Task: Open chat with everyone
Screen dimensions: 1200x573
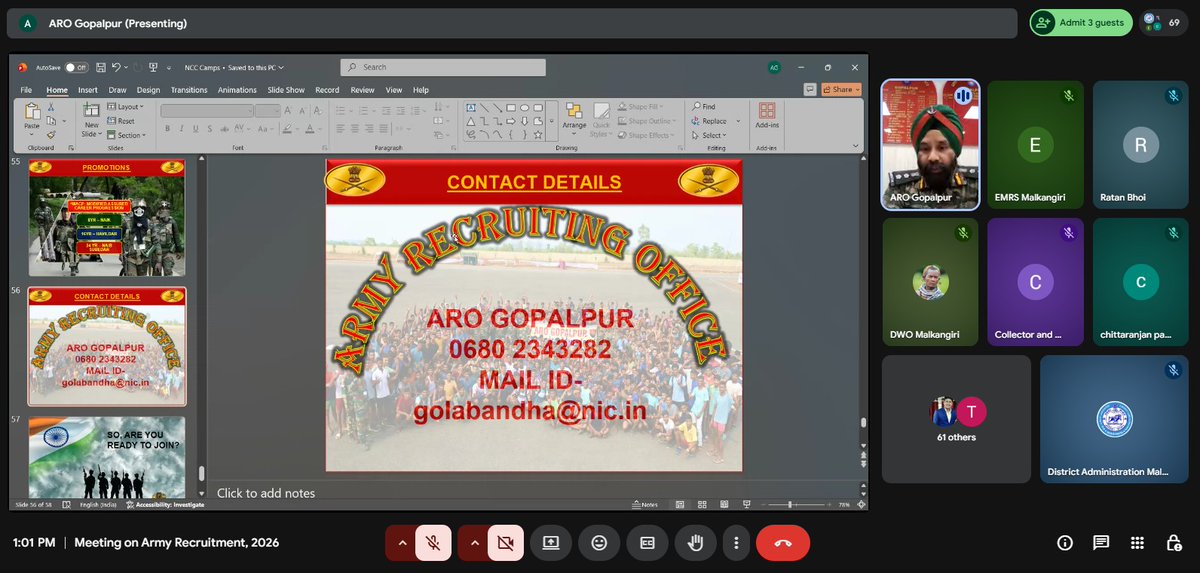Action: coord(1101,543)
